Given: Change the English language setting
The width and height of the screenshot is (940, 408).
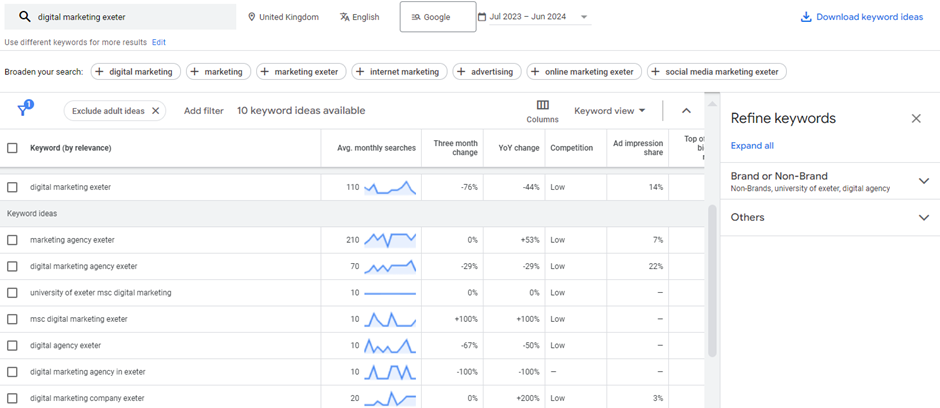Looking at the screenshot, I should (x=359, y=17).
